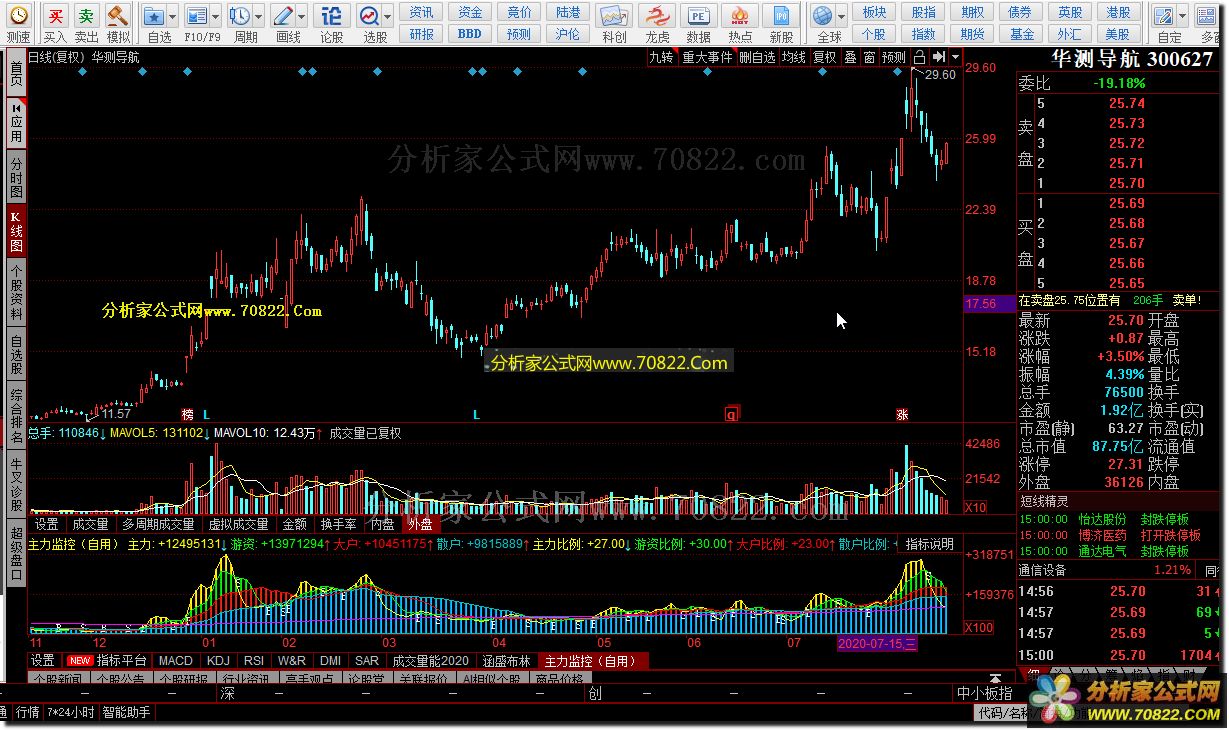The width and height of the screenshot is (1229, 730).
Task: Click the 榜 marker on the price chart
Action: 187,414
